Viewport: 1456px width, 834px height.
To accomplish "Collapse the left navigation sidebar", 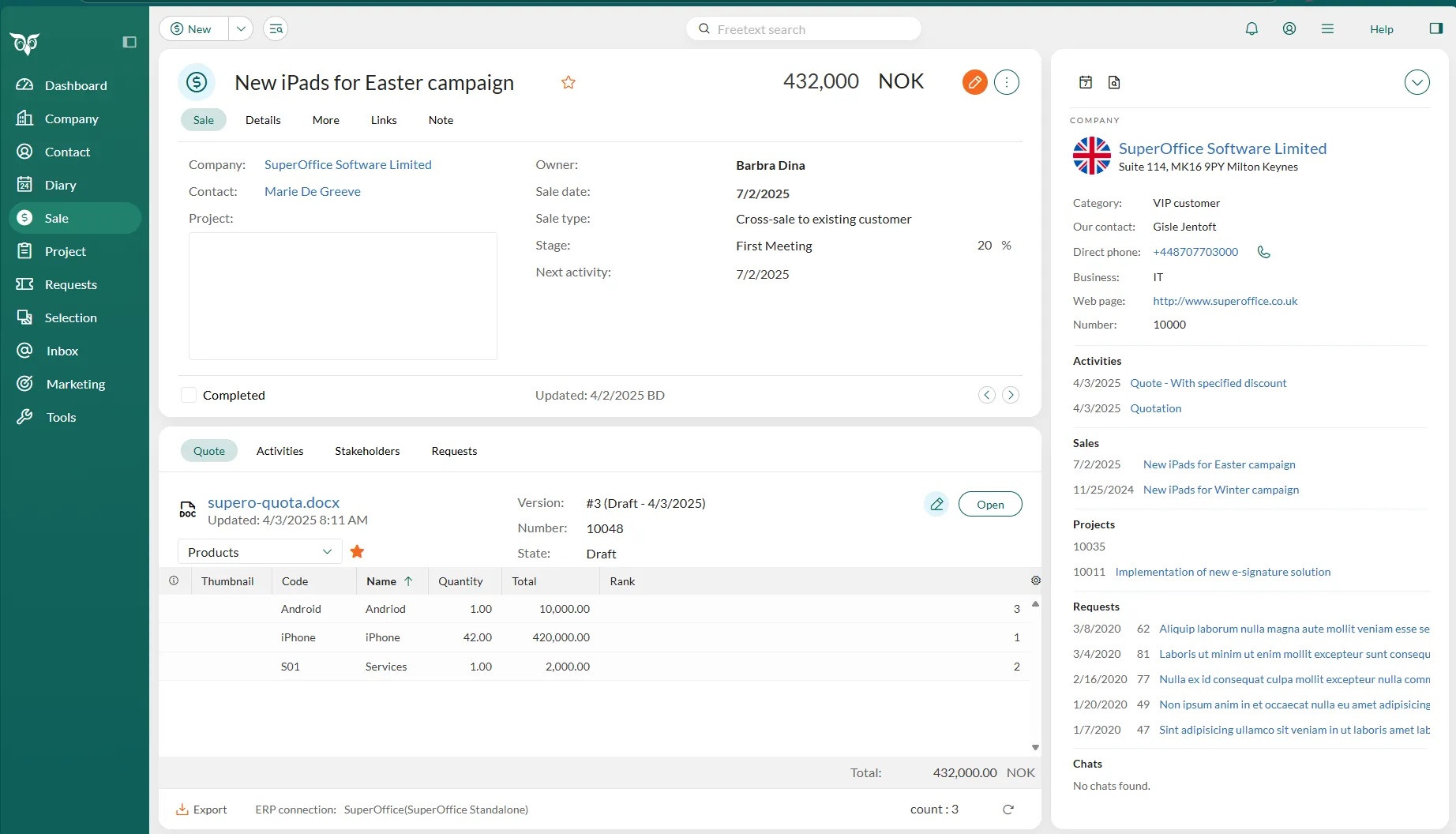I will coord(129,42).
